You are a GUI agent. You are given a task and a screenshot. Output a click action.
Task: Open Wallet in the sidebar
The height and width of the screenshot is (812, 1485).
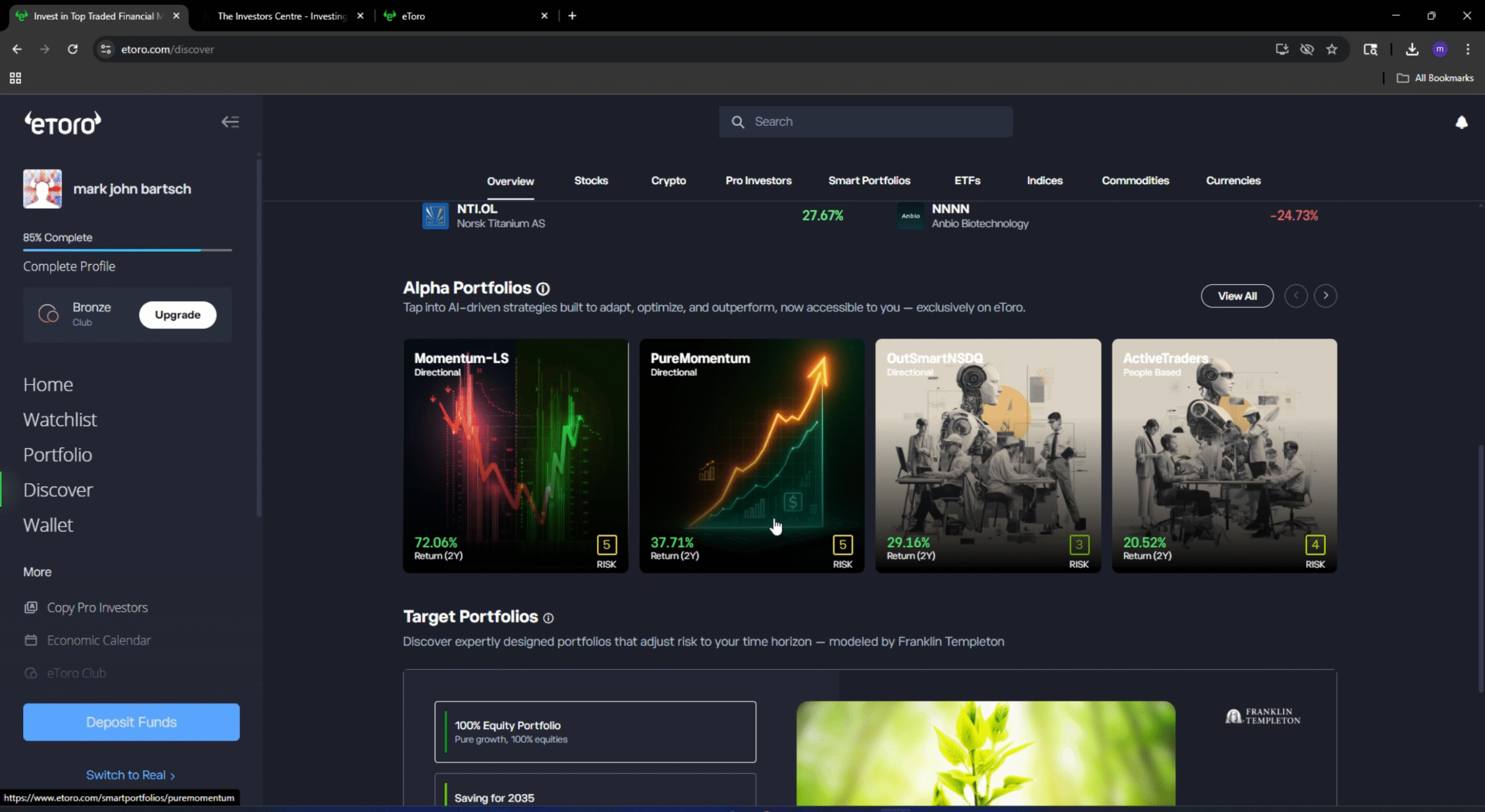tap(48, 525)
